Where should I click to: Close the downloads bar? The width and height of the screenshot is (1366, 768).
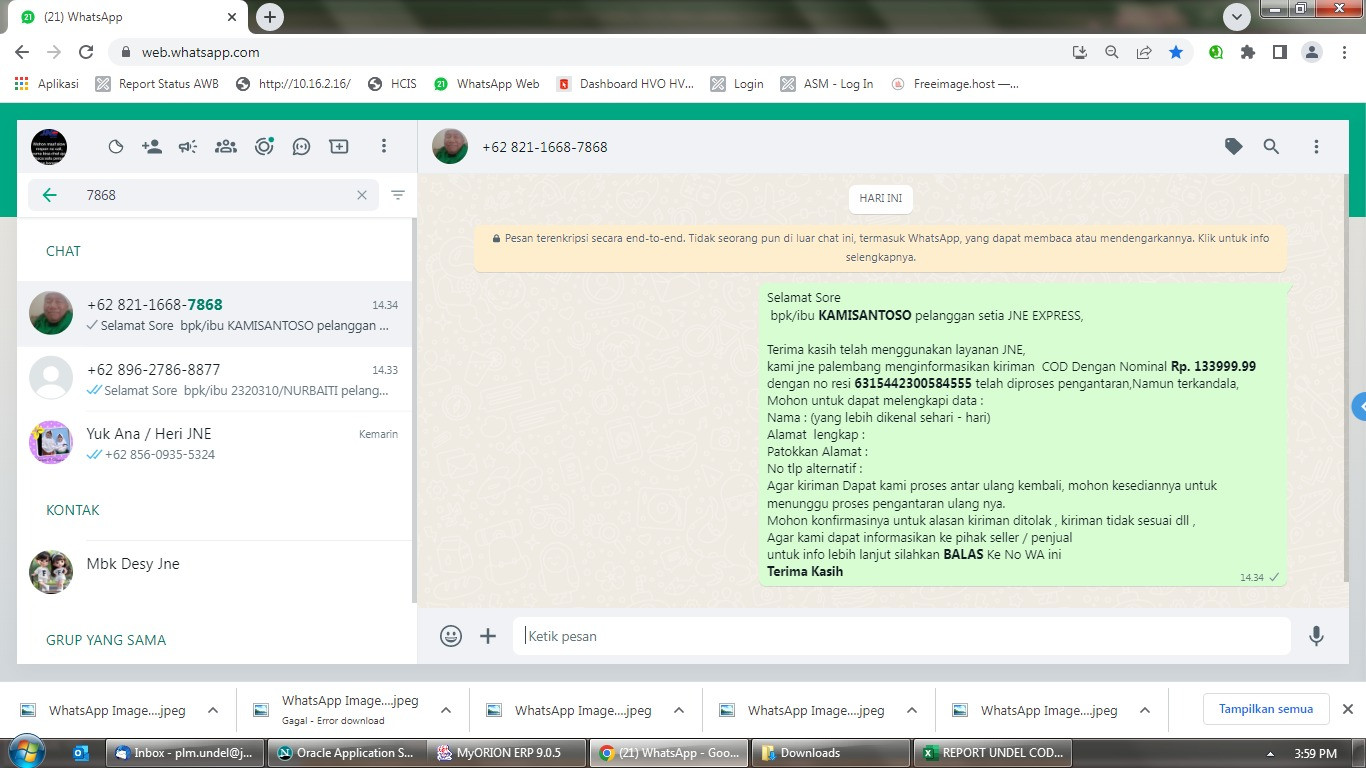[x=1347, y=709]
